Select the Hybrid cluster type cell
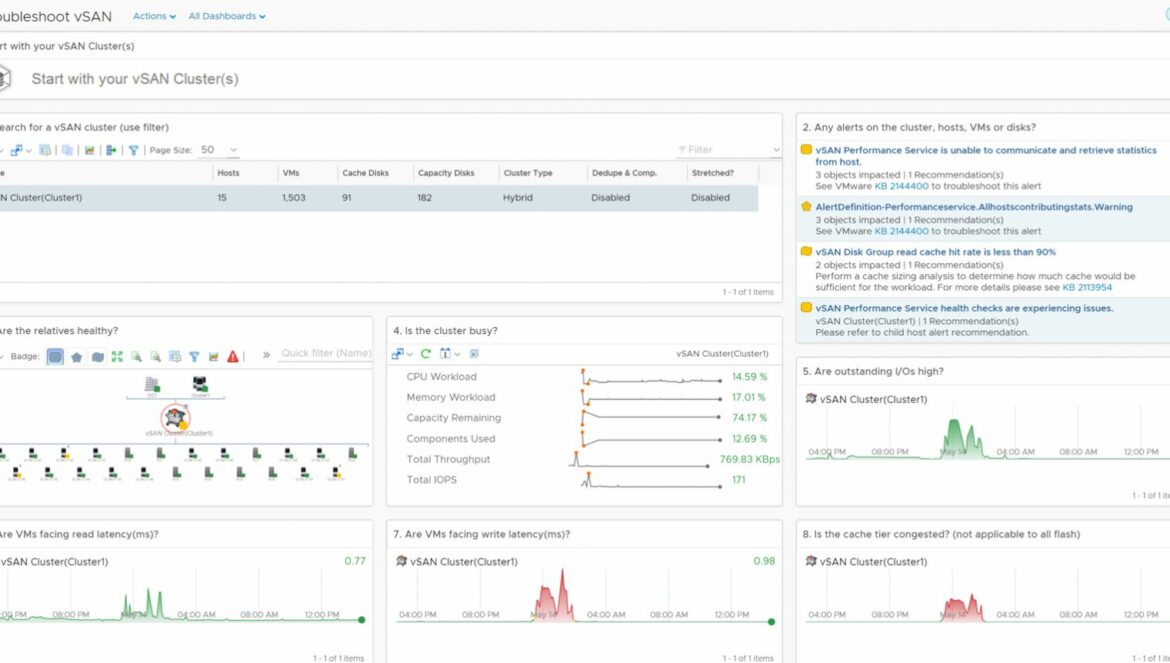 point(518,198)
